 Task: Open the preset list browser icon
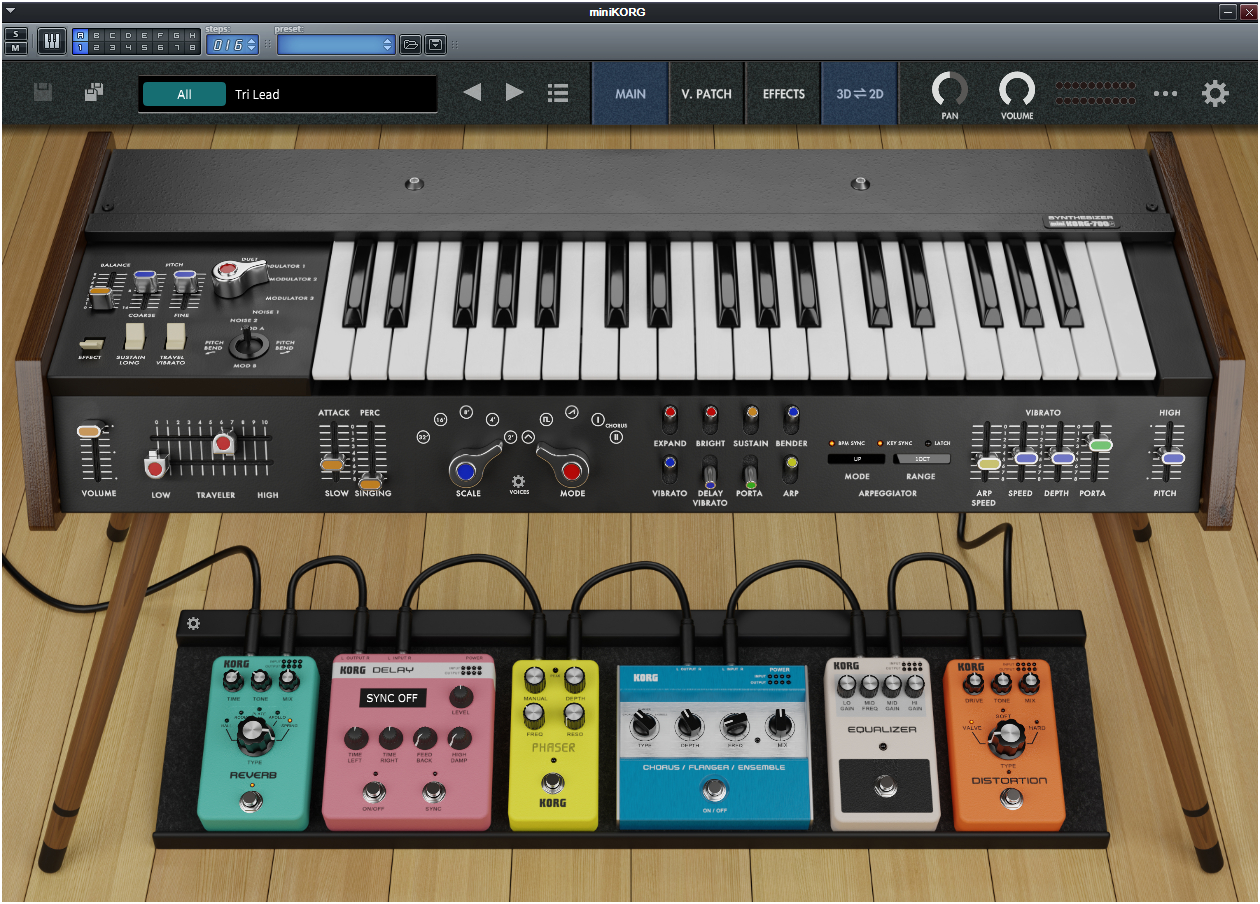(x=558, y=93)
